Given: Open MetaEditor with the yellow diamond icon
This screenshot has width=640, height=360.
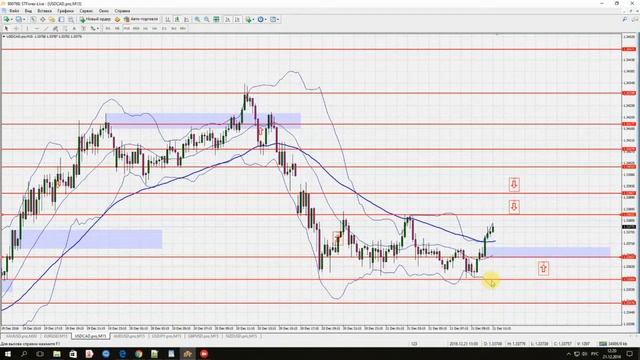Looking at the screenshot, I should point(118,19).
